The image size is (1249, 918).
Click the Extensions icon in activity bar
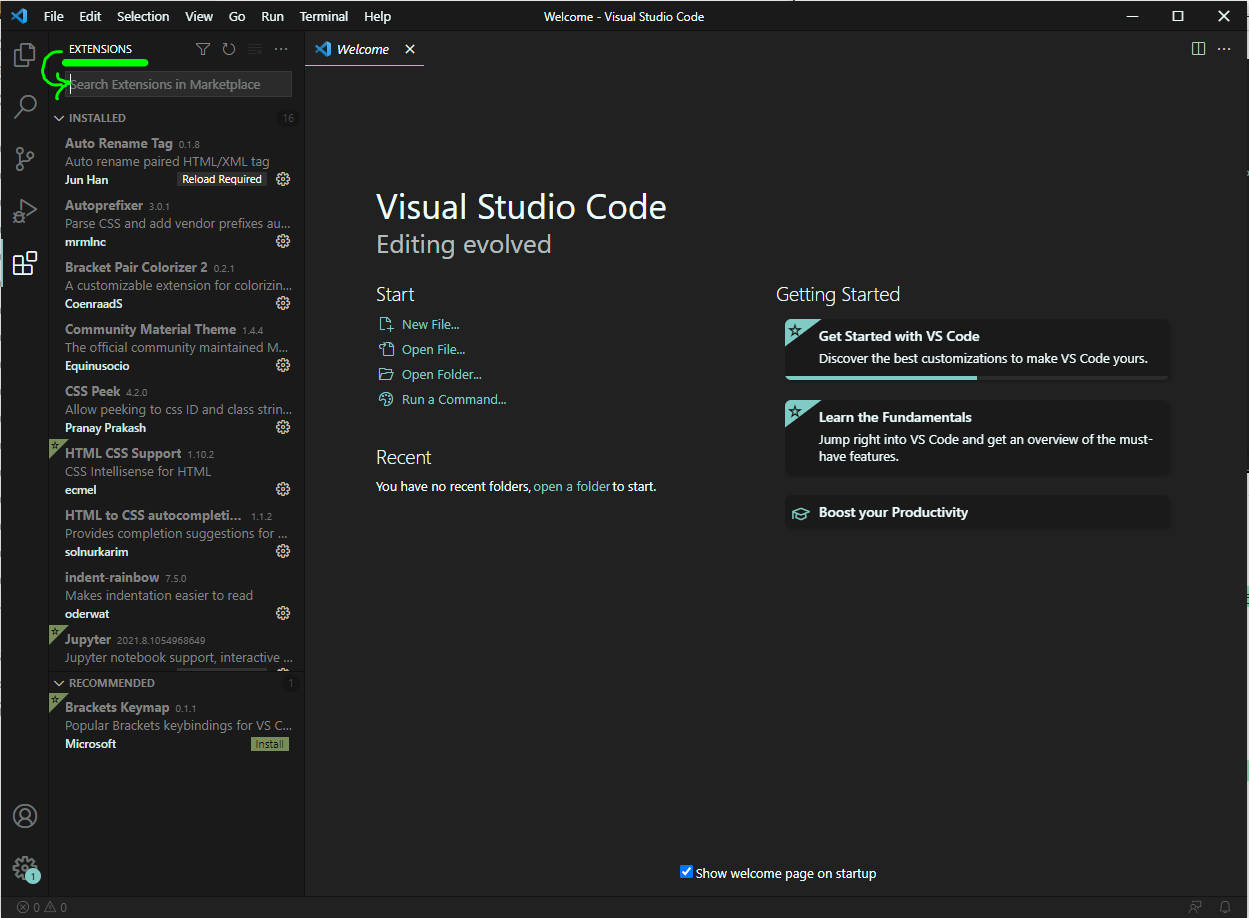[x=25, y=264]
